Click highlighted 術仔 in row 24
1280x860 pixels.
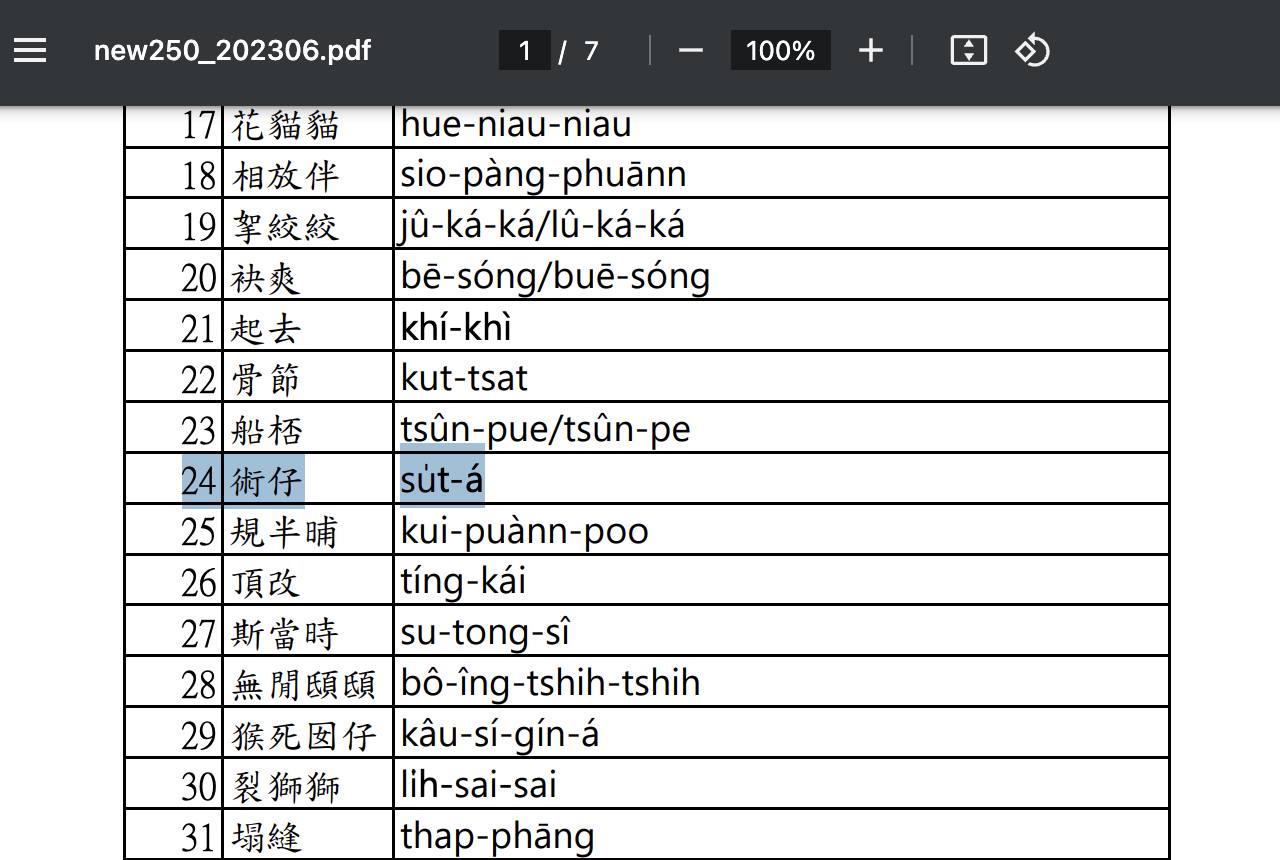(x=266, y=482)
